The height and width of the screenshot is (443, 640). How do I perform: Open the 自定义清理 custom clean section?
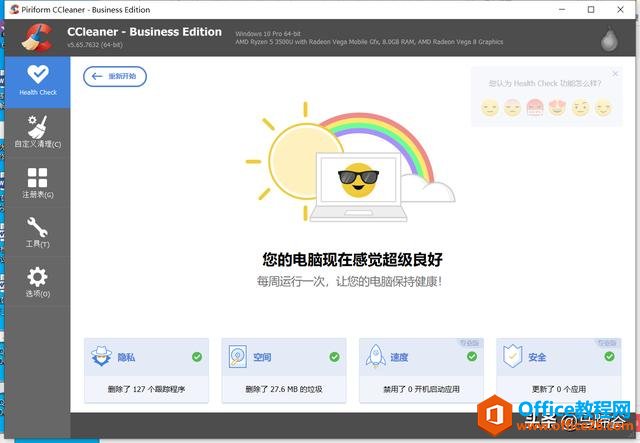coord(37,132)
